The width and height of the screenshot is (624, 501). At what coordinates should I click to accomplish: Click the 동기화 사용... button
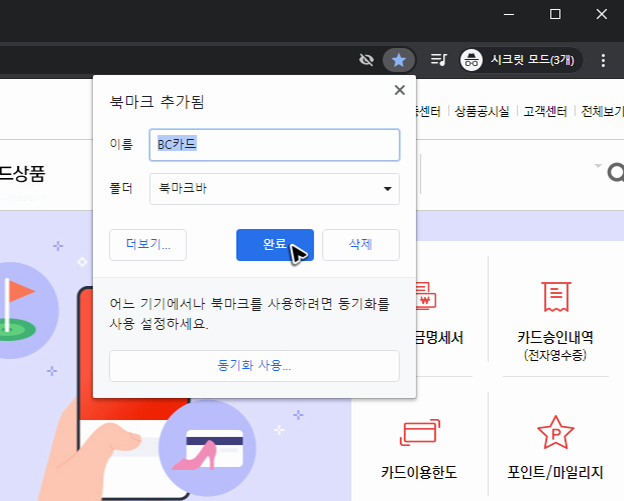click(254, 366)
